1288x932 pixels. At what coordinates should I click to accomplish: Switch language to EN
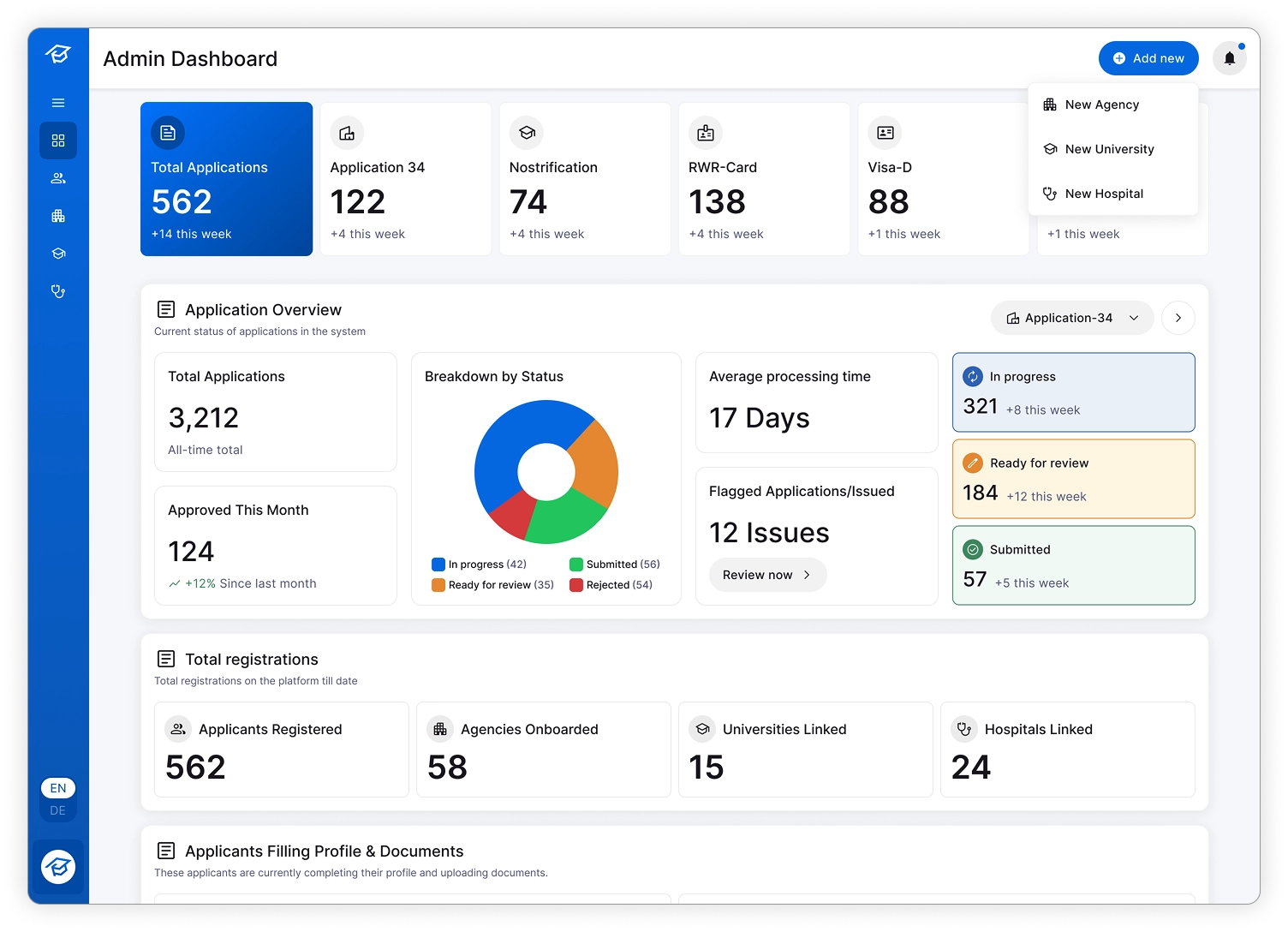point(58,788)
